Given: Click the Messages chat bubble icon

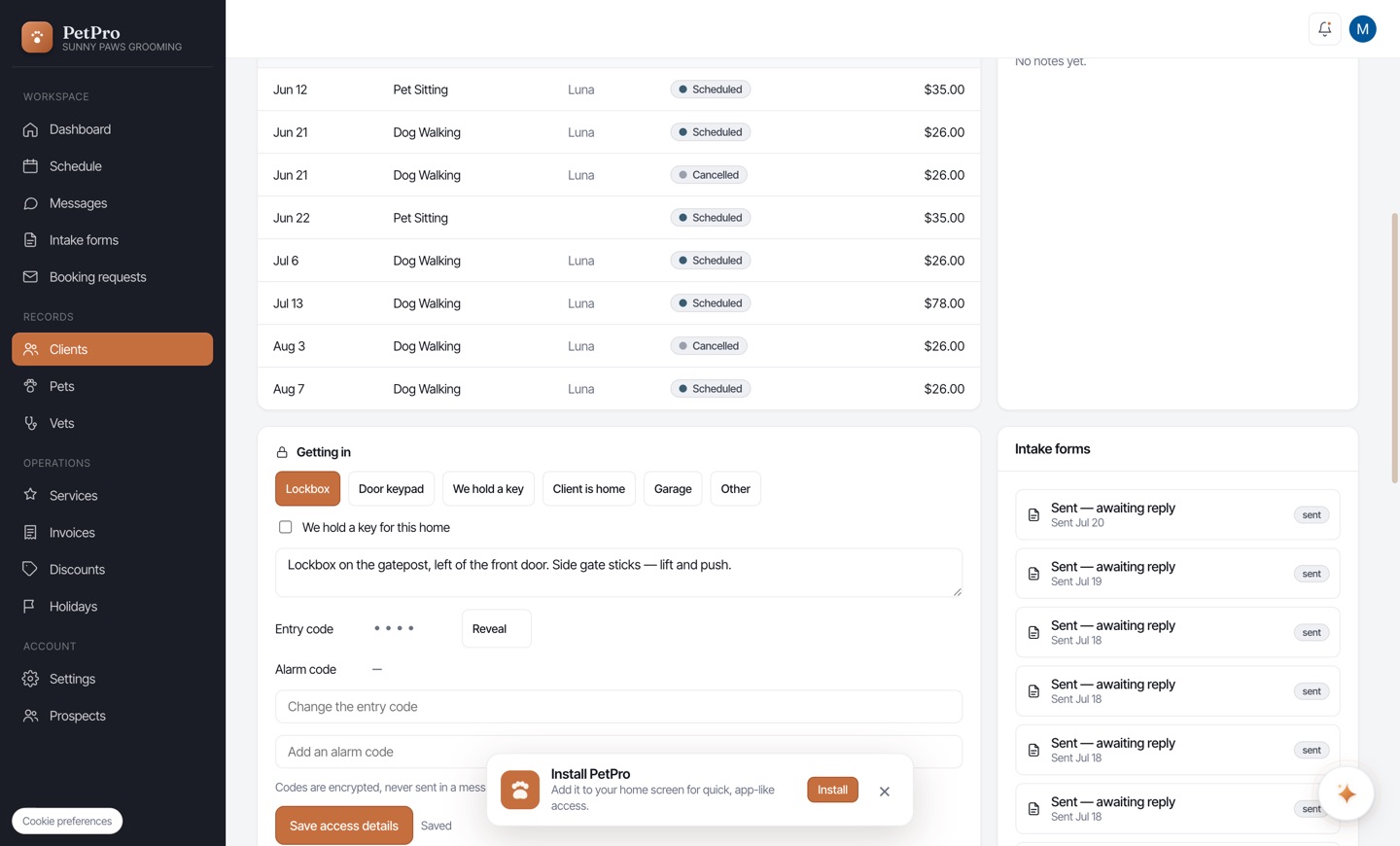Looking at the screenshot, I should (30, 203).
